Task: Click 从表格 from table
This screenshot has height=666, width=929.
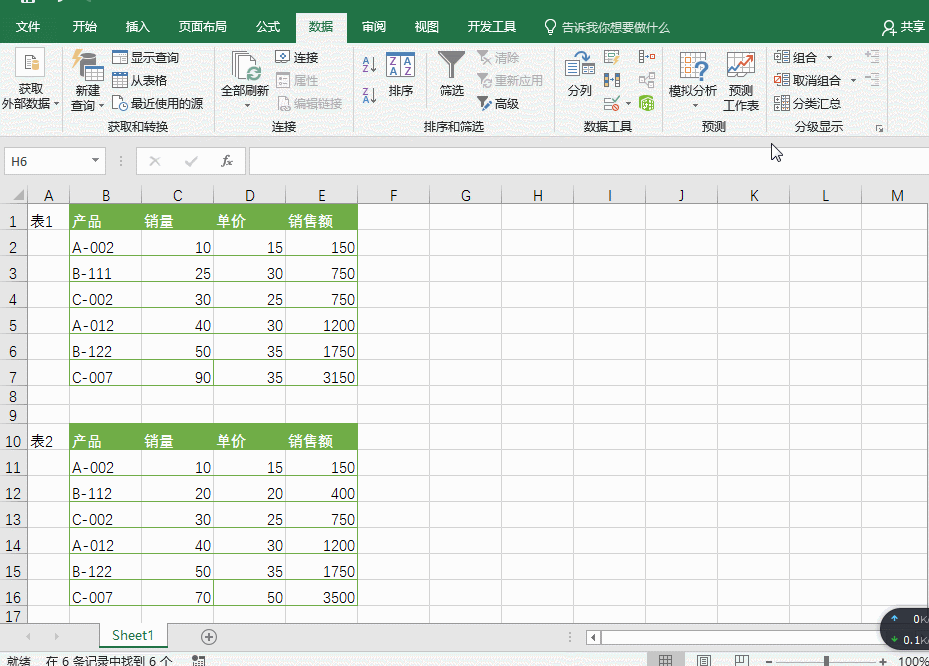Action: tap(140, 80)
